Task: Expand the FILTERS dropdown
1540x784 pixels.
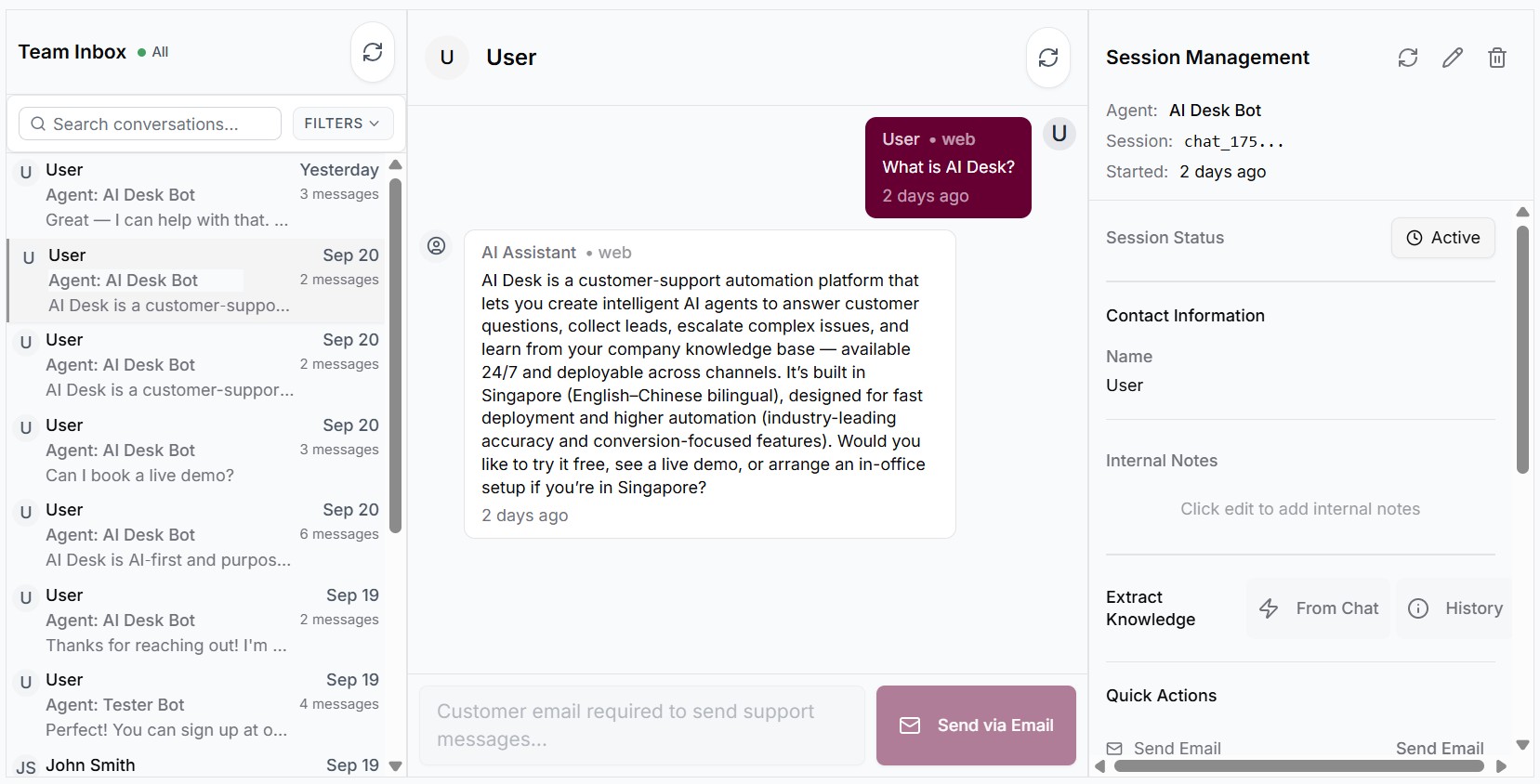Action: pos(341,123)
